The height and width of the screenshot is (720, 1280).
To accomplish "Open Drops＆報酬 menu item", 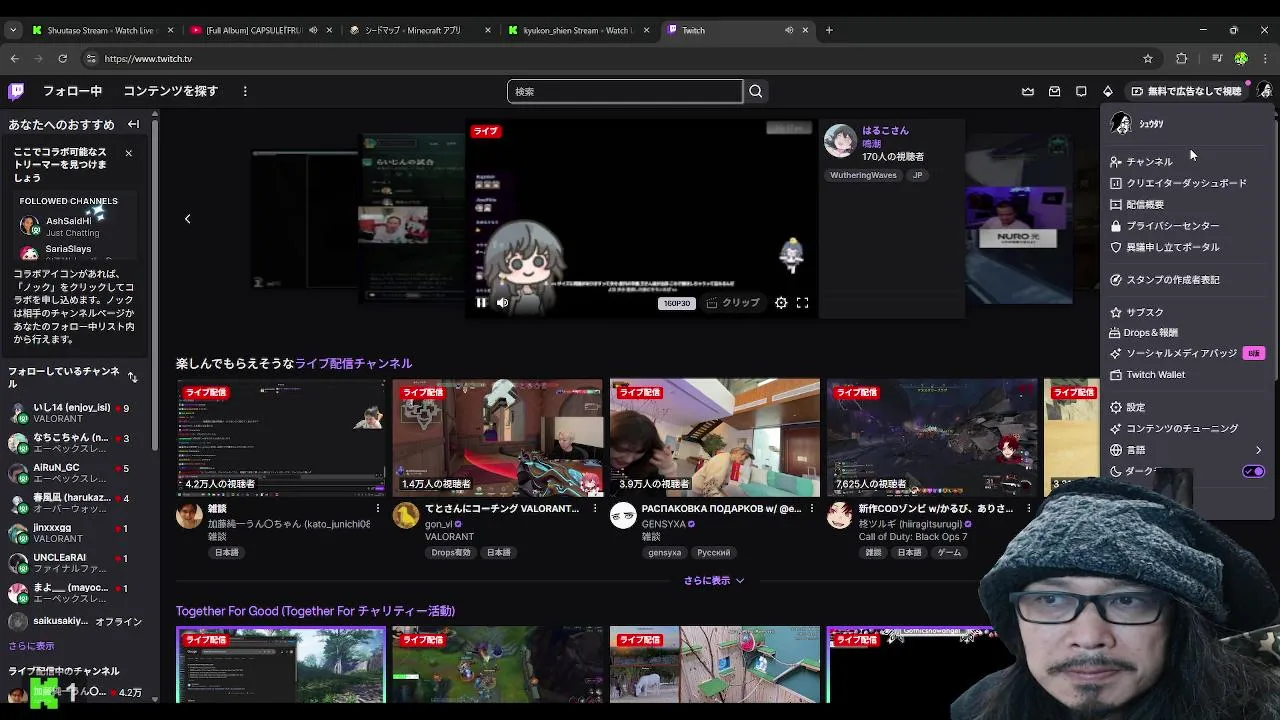I will click(1188, 332).
